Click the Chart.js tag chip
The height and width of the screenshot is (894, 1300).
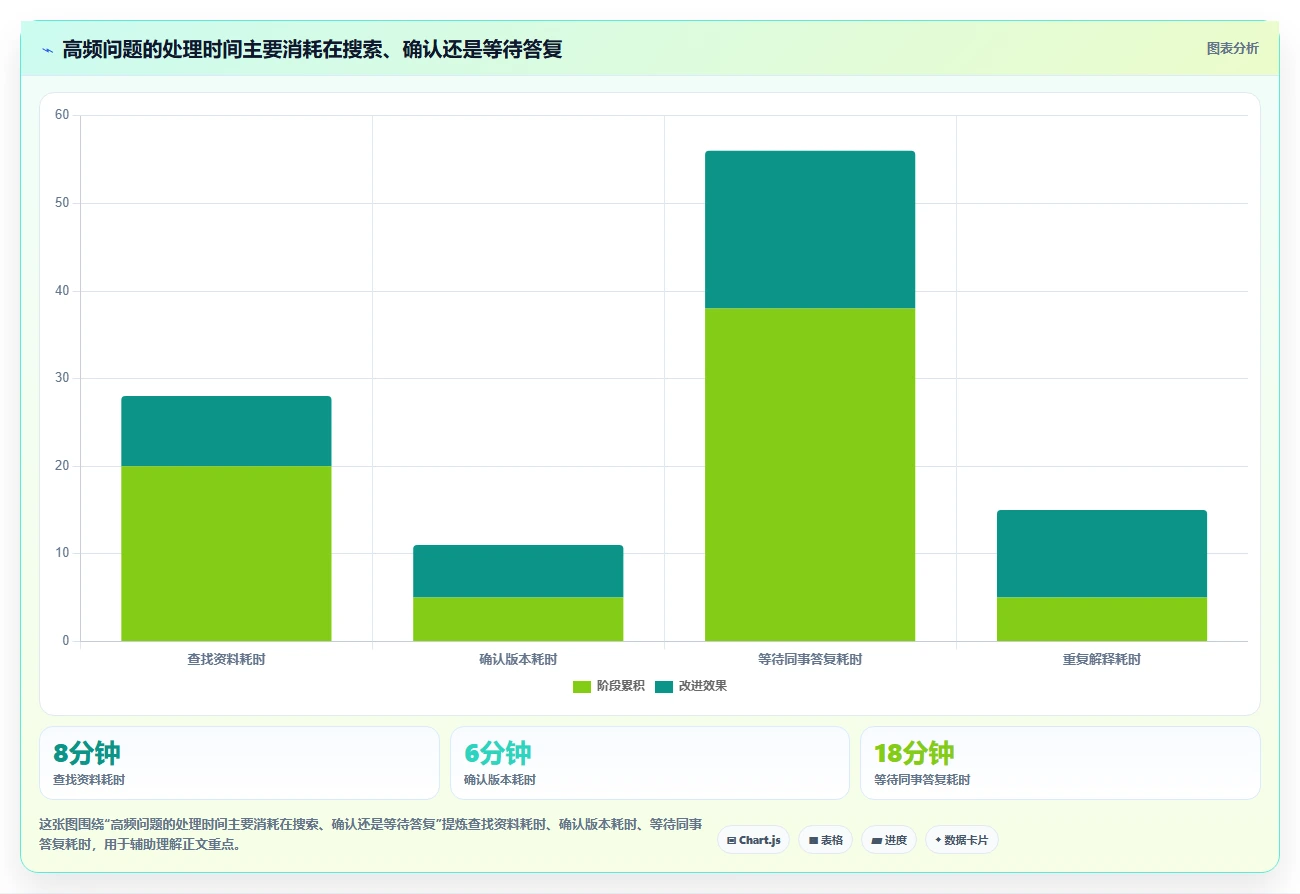pyautogui.click(x=753, y=840)
